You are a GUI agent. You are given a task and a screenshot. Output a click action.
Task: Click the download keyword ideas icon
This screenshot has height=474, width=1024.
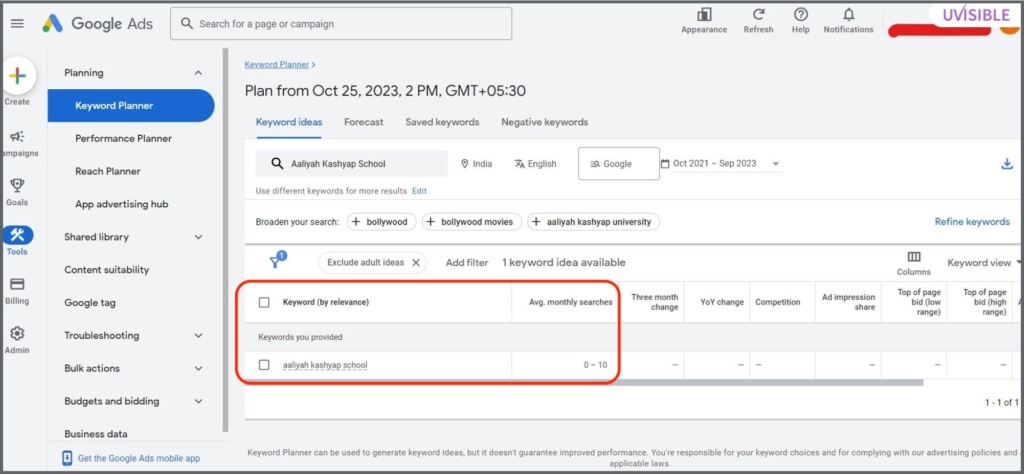point(1006,164)
